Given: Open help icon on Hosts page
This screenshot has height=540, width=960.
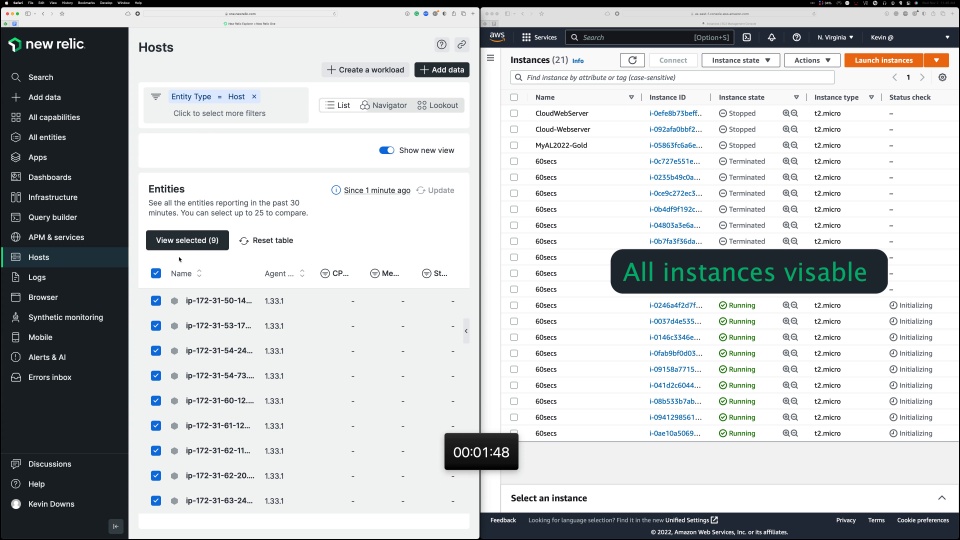Looking at the screenshot, I should pyautogui.click(x=442, y=45).
